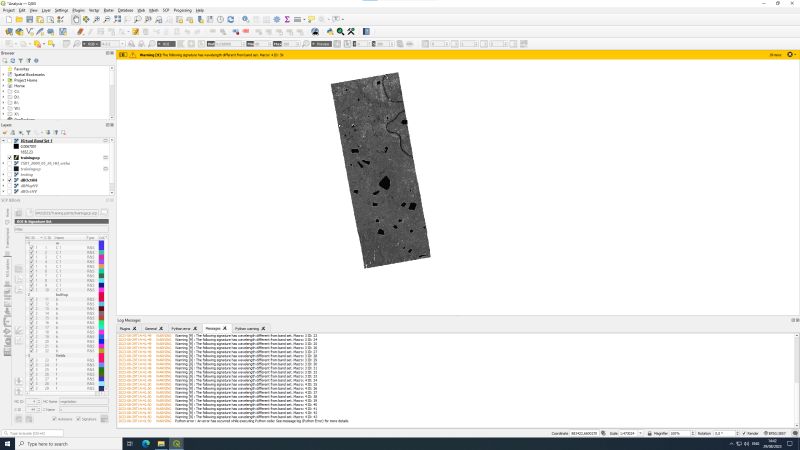This screenshot has width=800, height=450.
Task: Toggle the 2001_2000 layer visibility checkbox
Action: 10,163
